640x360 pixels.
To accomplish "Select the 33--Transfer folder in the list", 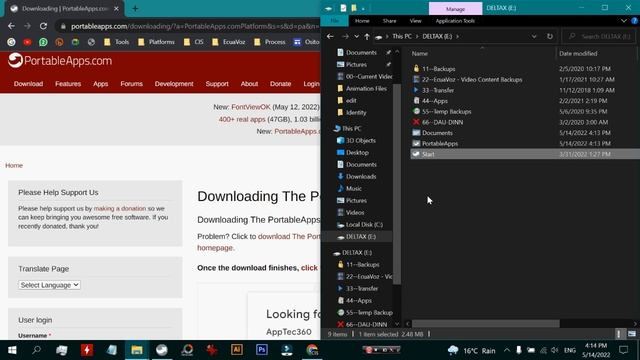I will pos(438,90).
